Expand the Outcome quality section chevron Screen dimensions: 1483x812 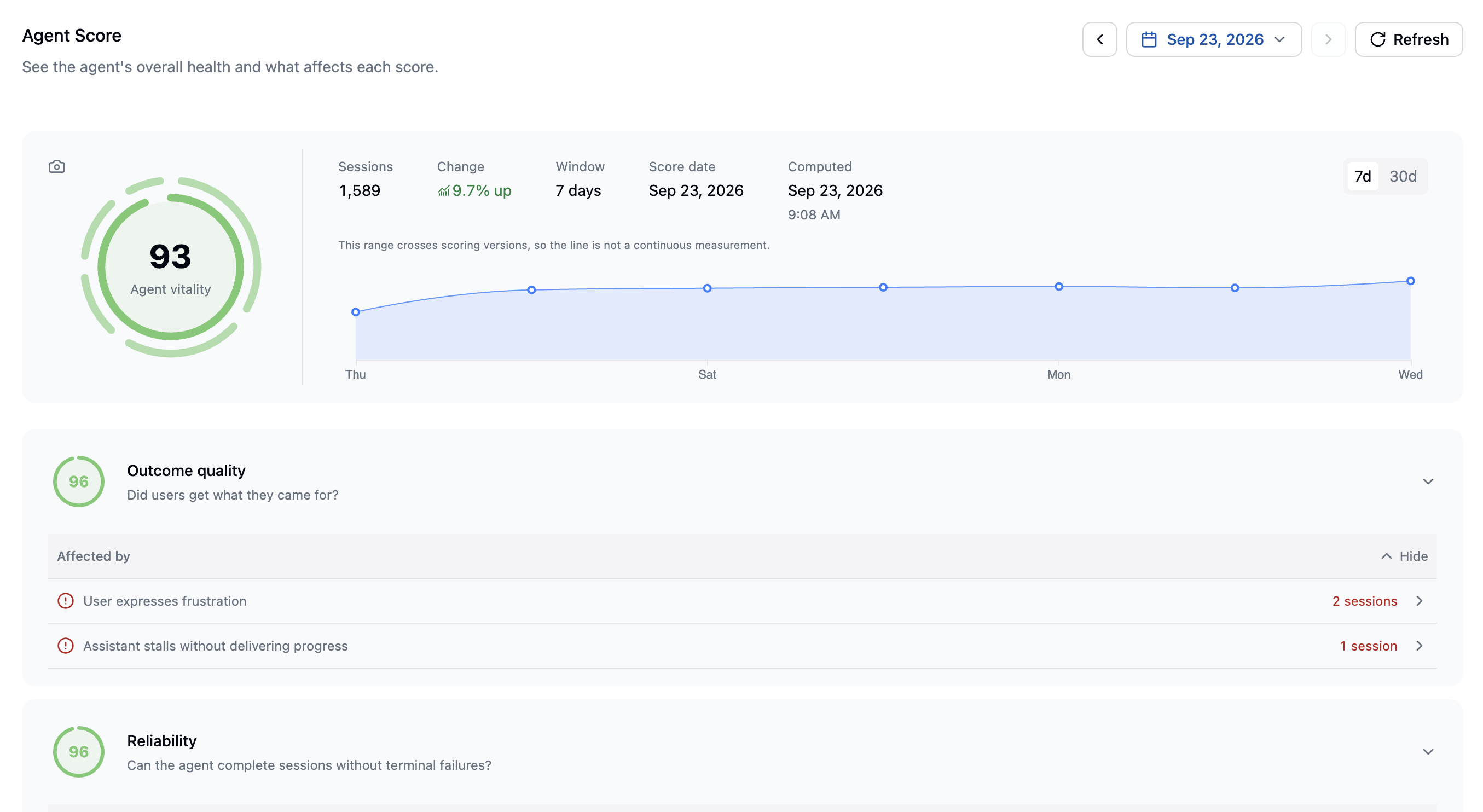(1428, 481)
